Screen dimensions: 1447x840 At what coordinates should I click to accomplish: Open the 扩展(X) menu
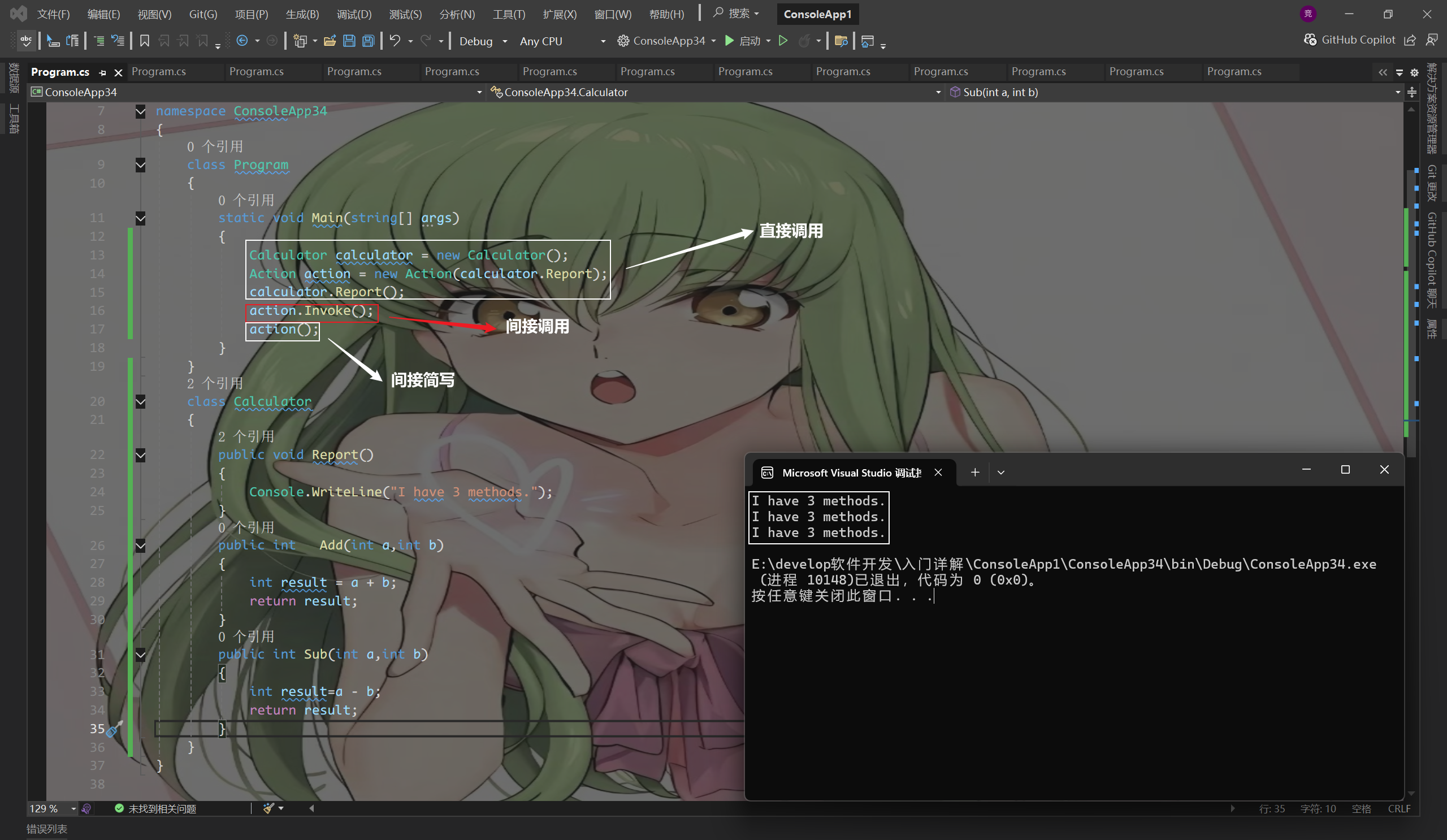(560, 14)
